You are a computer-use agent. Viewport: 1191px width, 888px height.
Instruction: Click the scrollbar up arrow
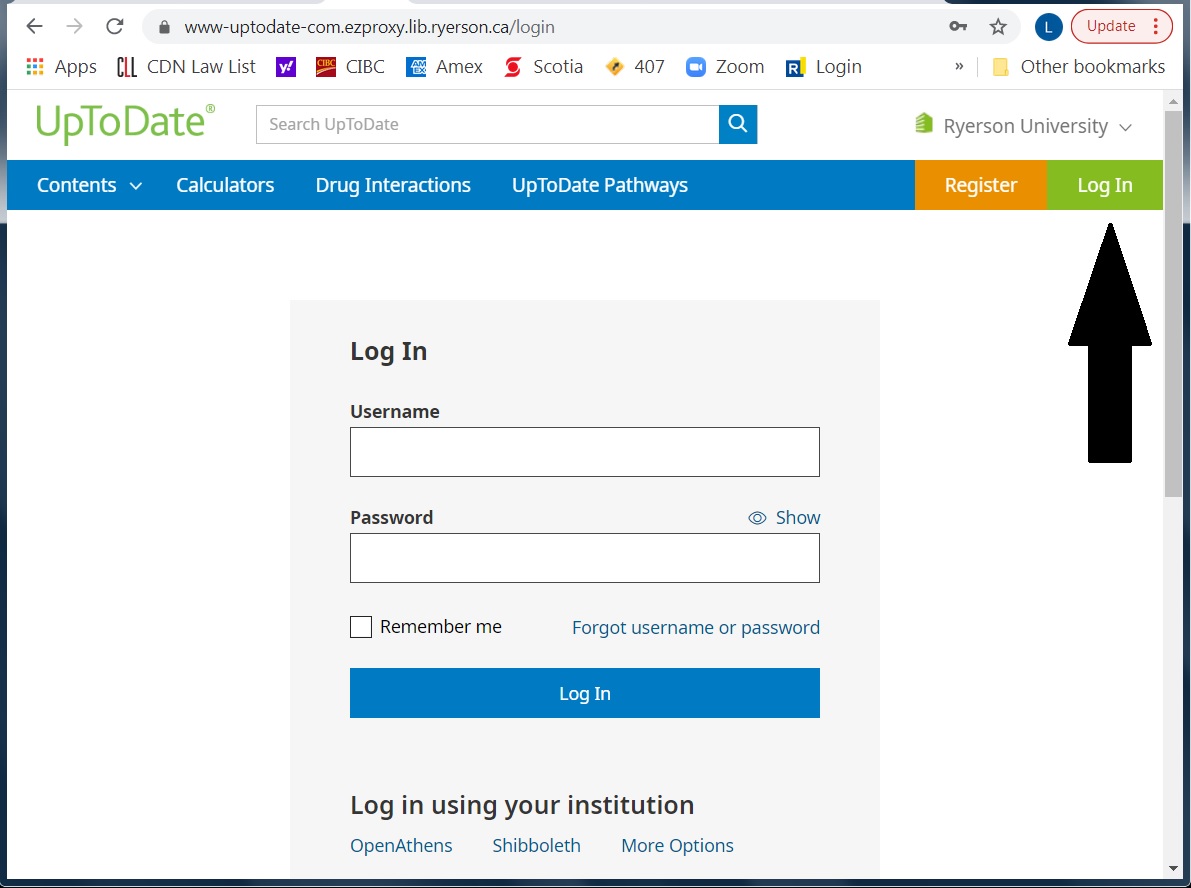click(x=1174, y=100)
